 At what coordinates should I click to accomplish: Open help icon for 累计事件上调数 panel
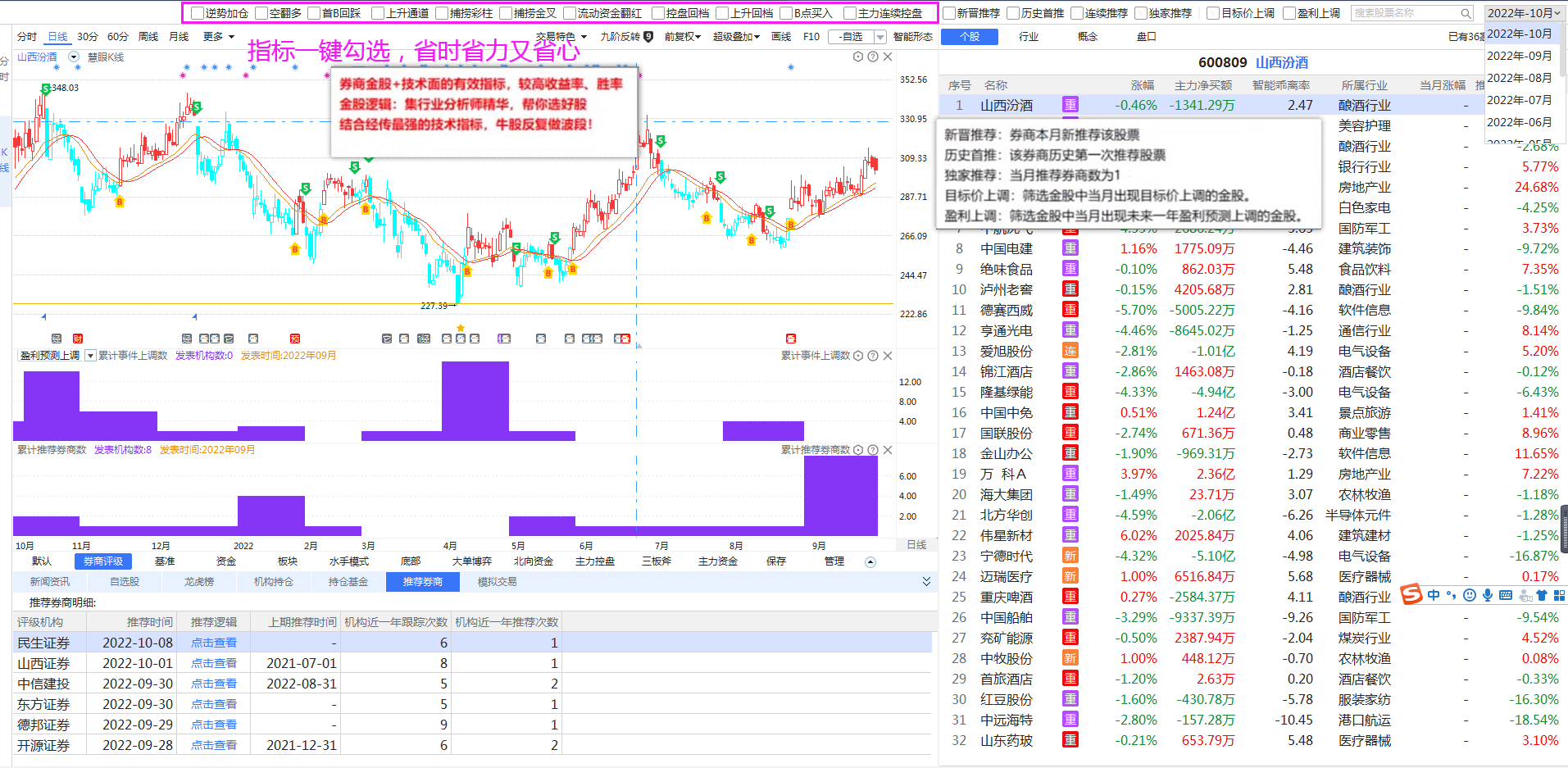point(873,356)
